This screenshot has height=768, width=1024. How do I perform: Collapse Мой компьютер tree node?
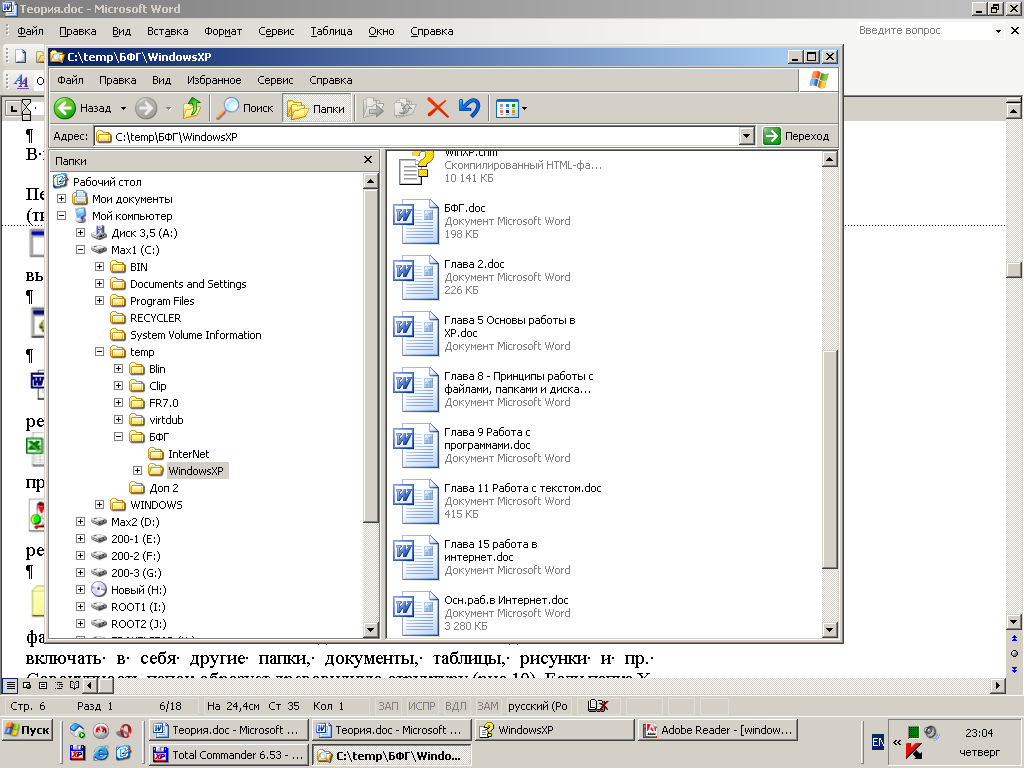pyautogui.click(x=61, y=216)
